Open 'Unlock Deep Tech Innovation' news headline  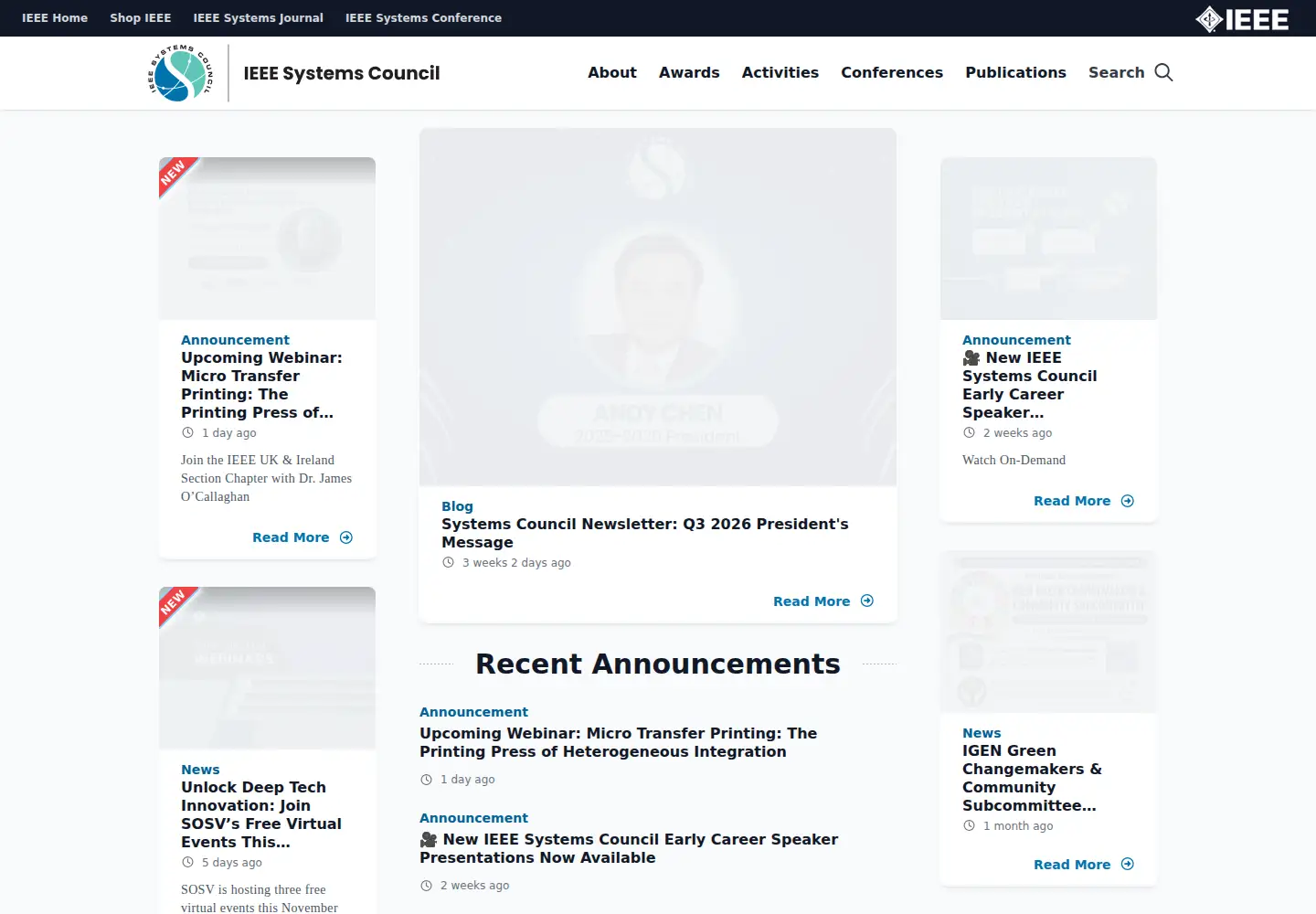point(261,814)
